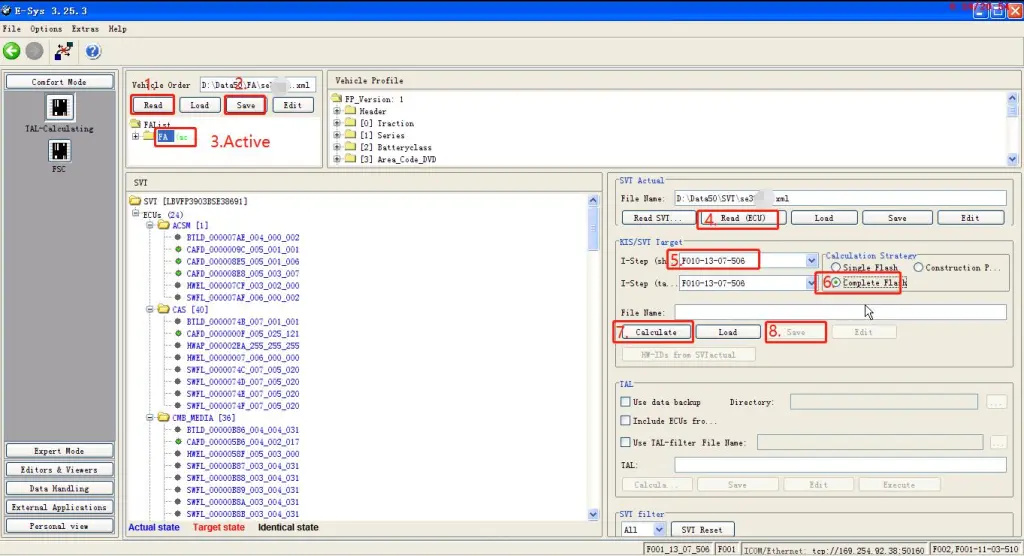This screenshot has height=556, width=1024.
Task: Click Save in Vehicle Order
Action: coord(246,105)
